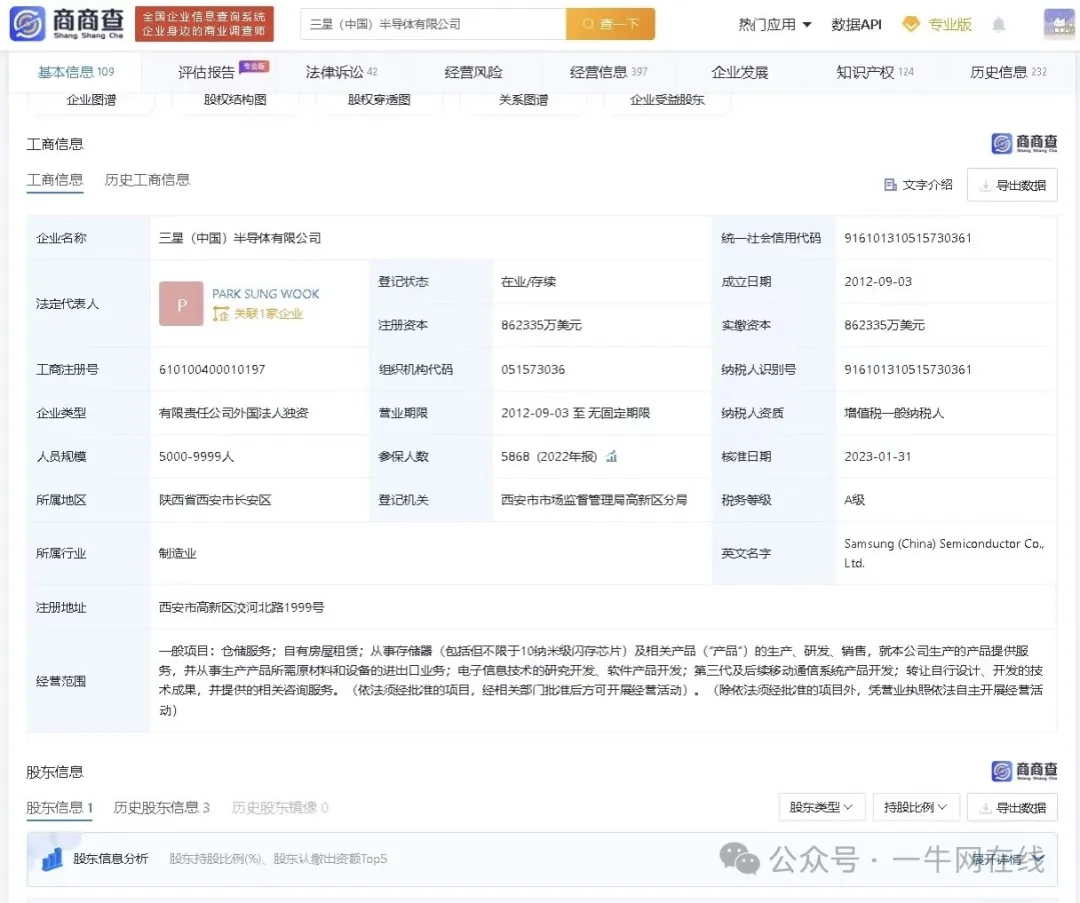Click 051573036 organization code
The image size is (1080, 903).
(532, 369)
